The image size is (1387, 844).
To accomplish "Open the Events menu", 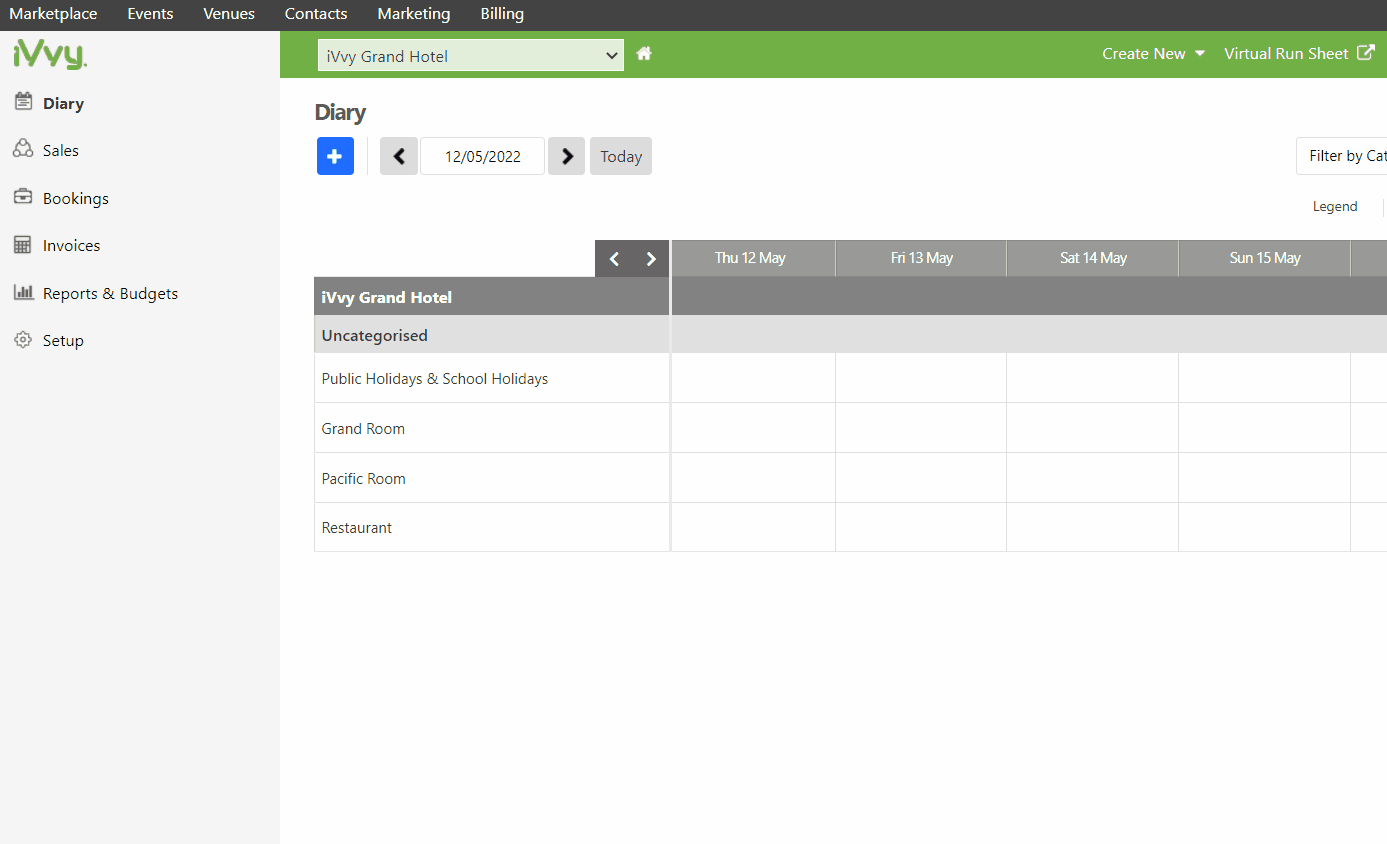I will point(150,14).
